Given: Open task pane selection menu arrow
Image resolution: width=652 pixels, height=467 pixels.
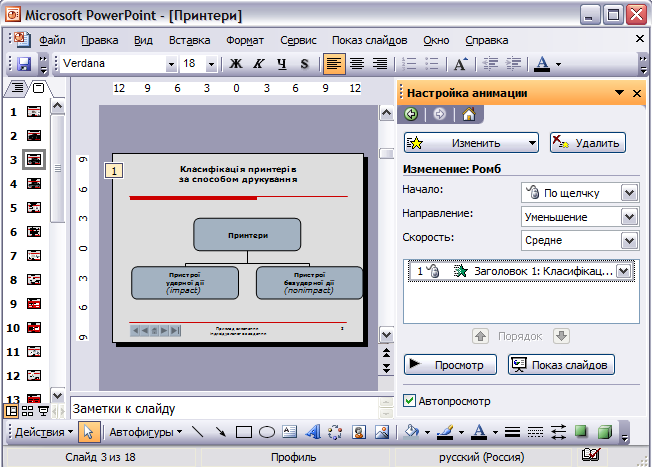Looking at the screenshot, I should coord(619,93).
